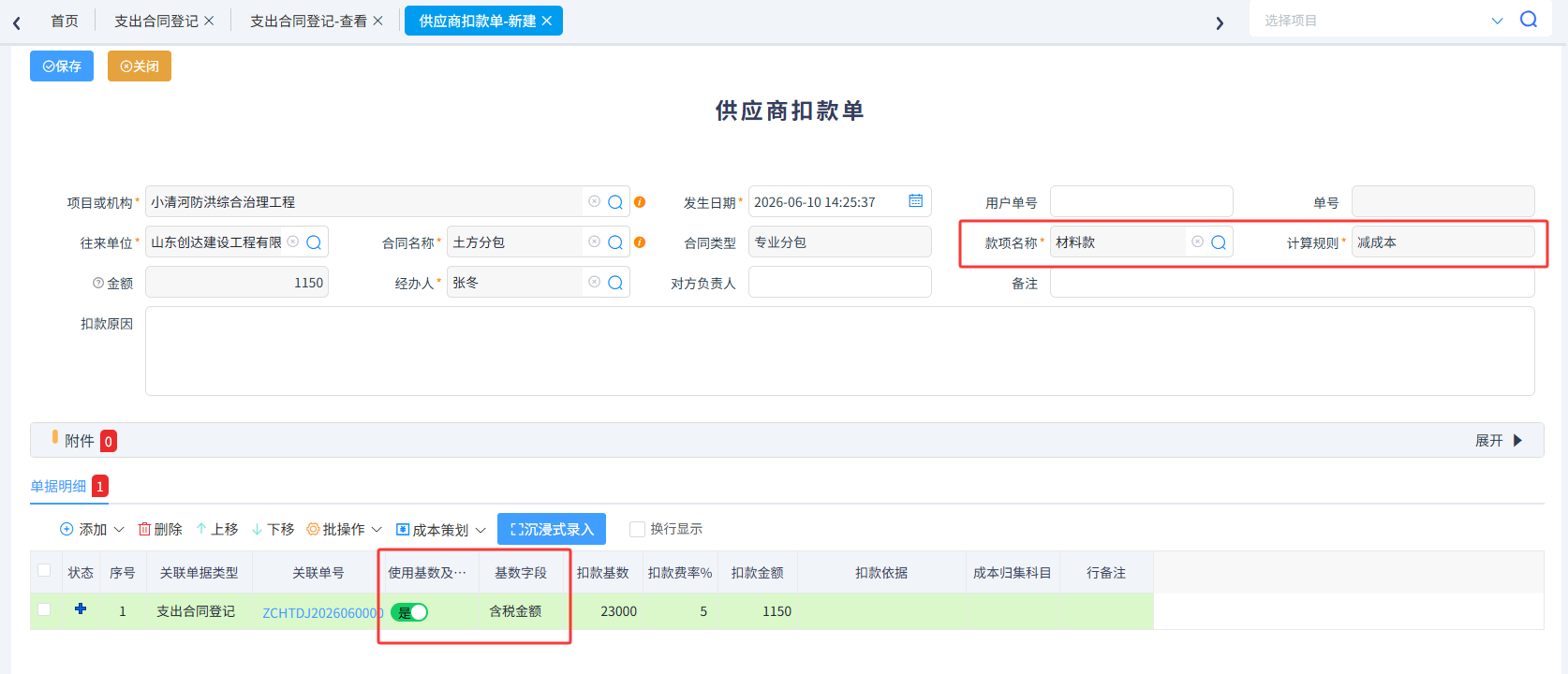Viewport: 1568px width, 674px height.
Task: Click the 对方负责人 input field
Action: (x=839, y=282)
